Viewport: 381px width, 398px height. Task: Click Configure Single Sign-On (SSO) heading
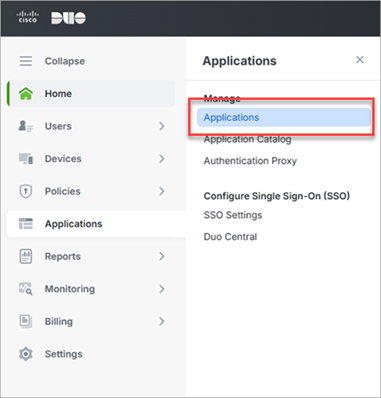(277, 196)
